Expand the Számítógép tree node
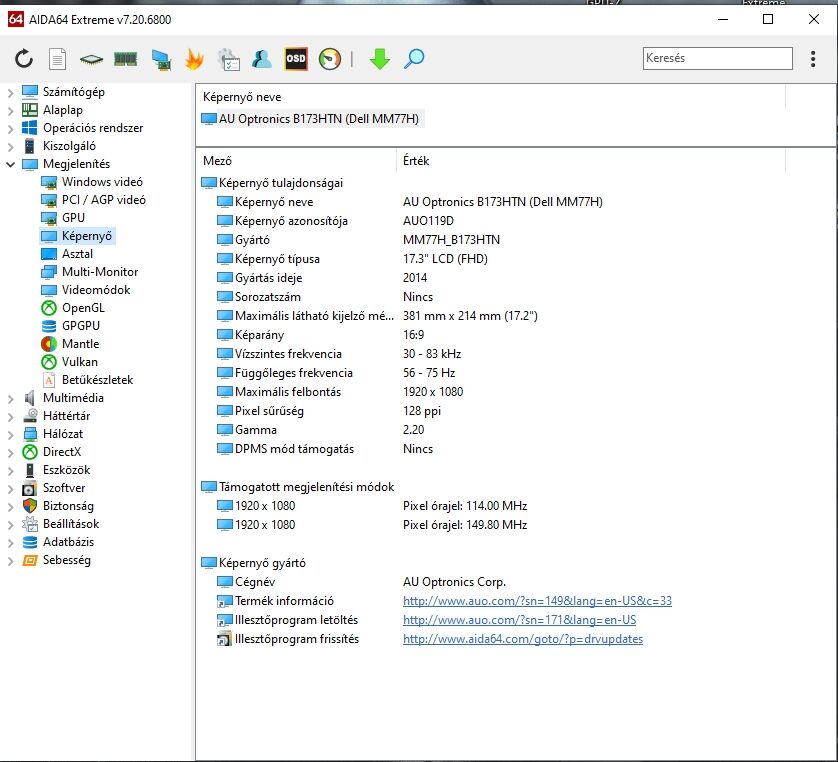 10,92
